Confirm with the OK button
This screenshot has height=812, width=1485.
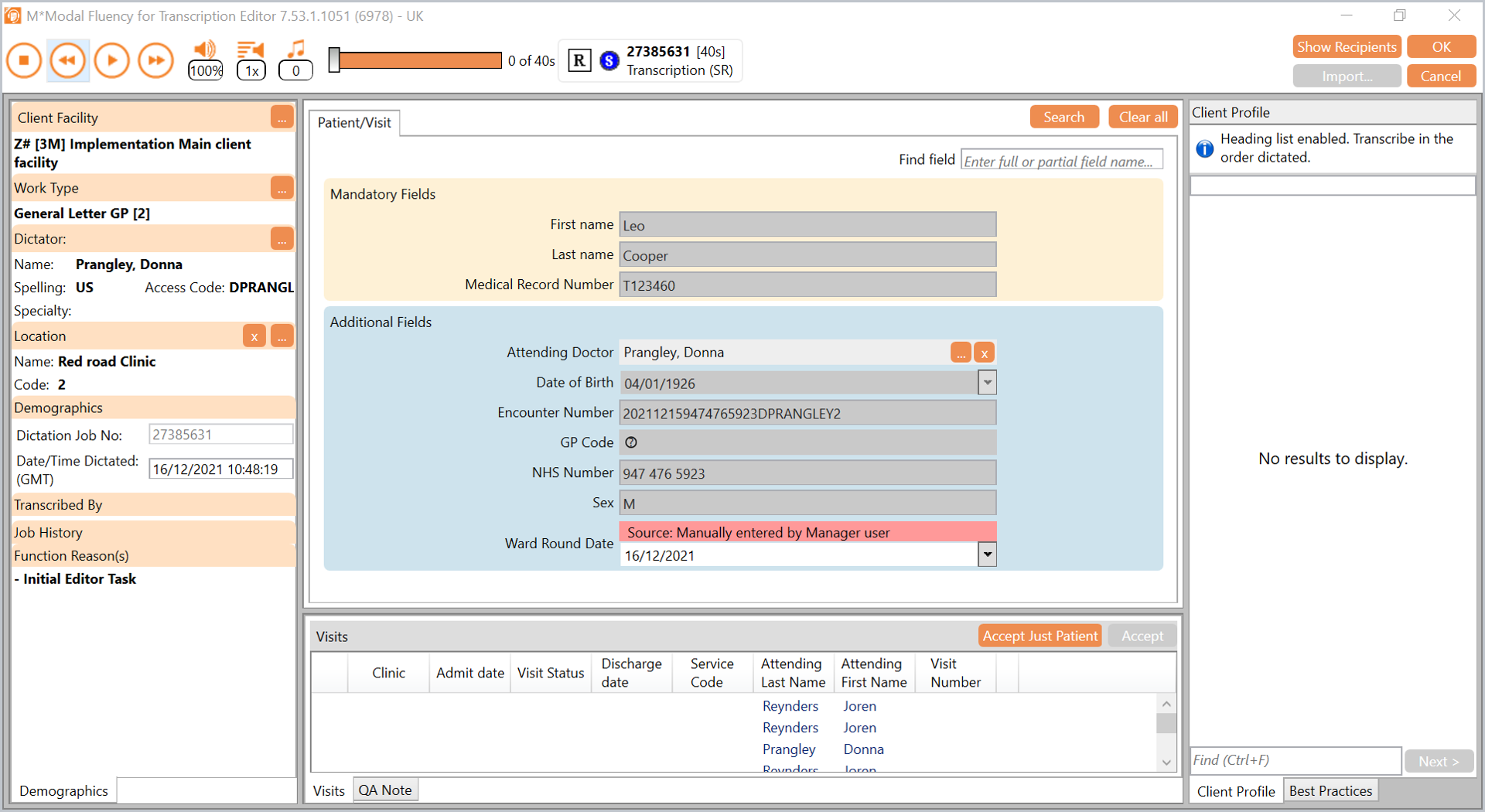point(1441,47)
